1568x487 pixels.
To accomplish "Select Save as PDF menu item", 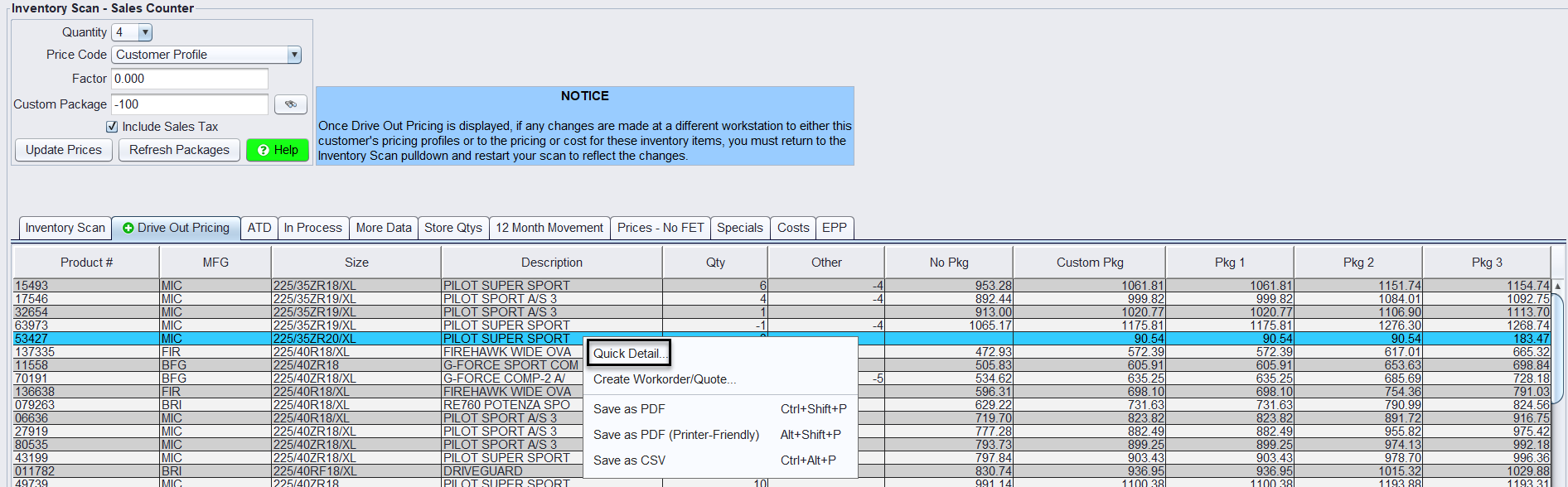I will (629, 409).
